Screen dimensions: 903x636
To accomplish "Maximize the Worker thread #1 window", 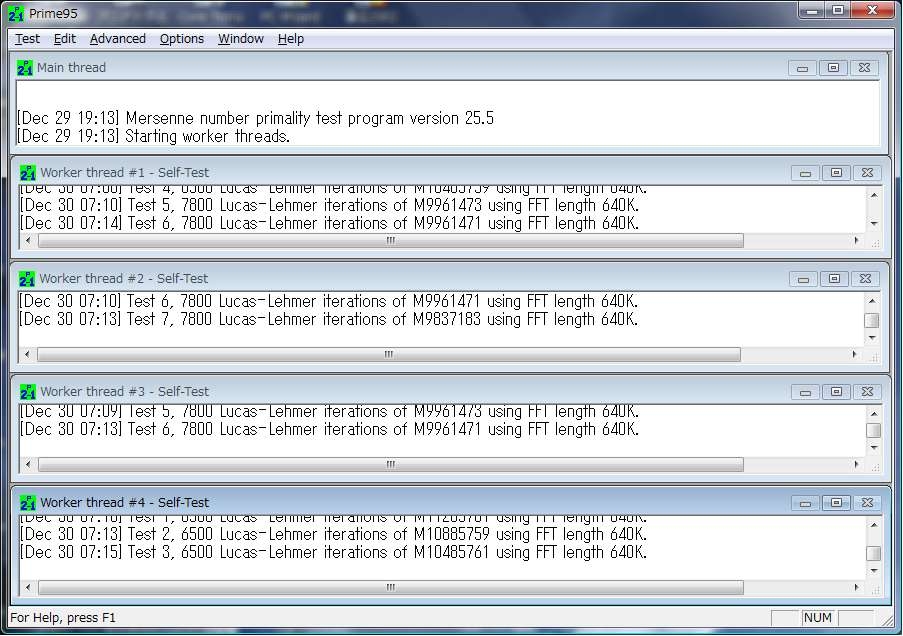I will (837, 173).
